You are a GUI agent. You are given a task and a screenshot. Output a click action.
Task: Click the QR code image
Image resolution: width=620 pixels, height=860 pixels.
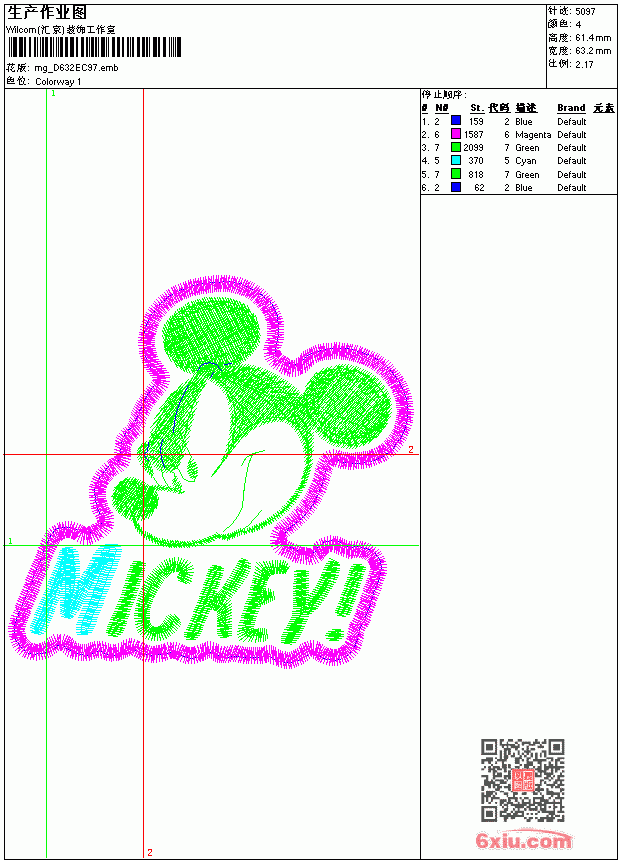coord(523,779)
